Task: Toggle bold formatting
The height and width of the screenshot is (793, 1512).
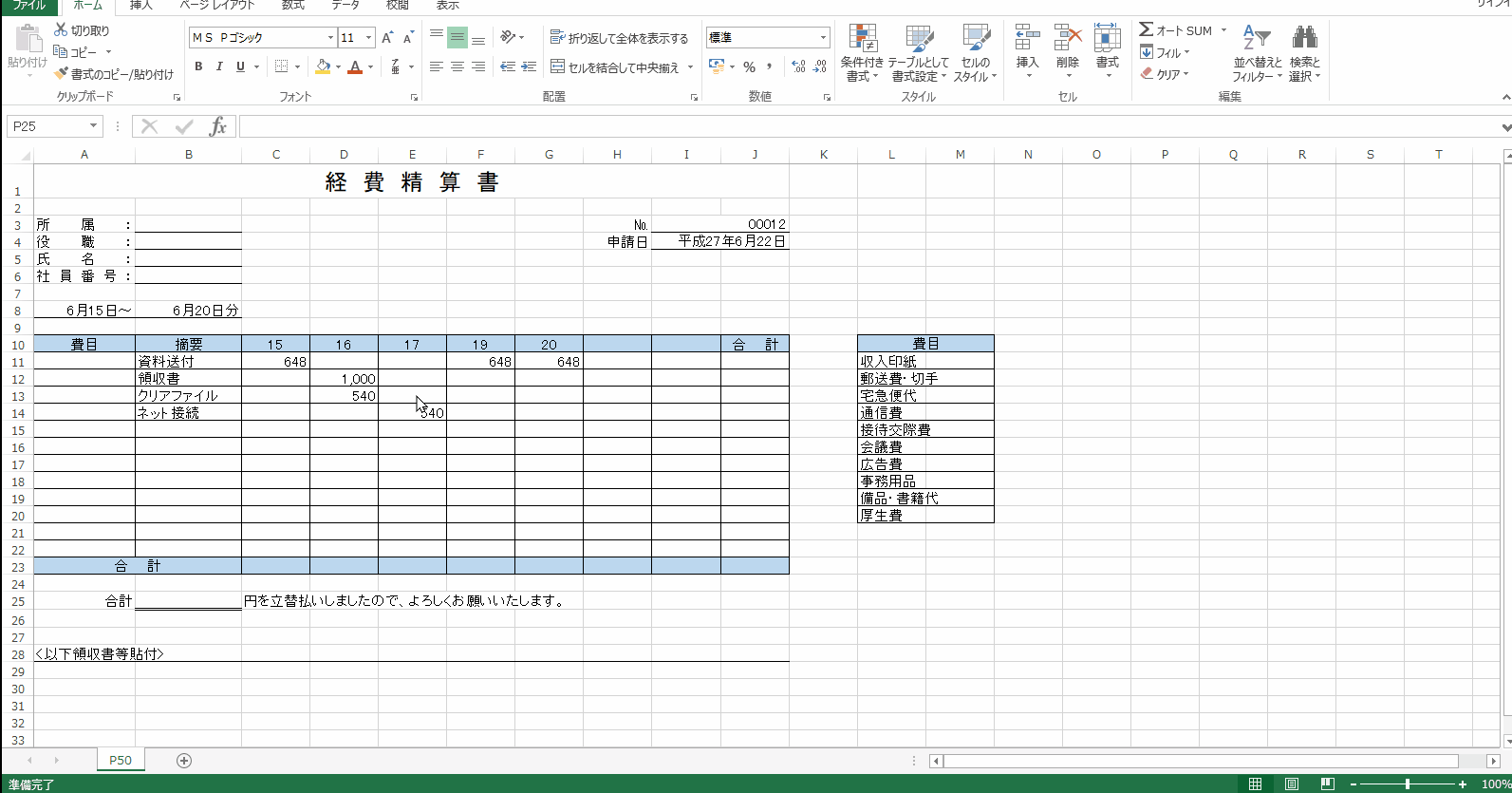Action: click(198, 66)
